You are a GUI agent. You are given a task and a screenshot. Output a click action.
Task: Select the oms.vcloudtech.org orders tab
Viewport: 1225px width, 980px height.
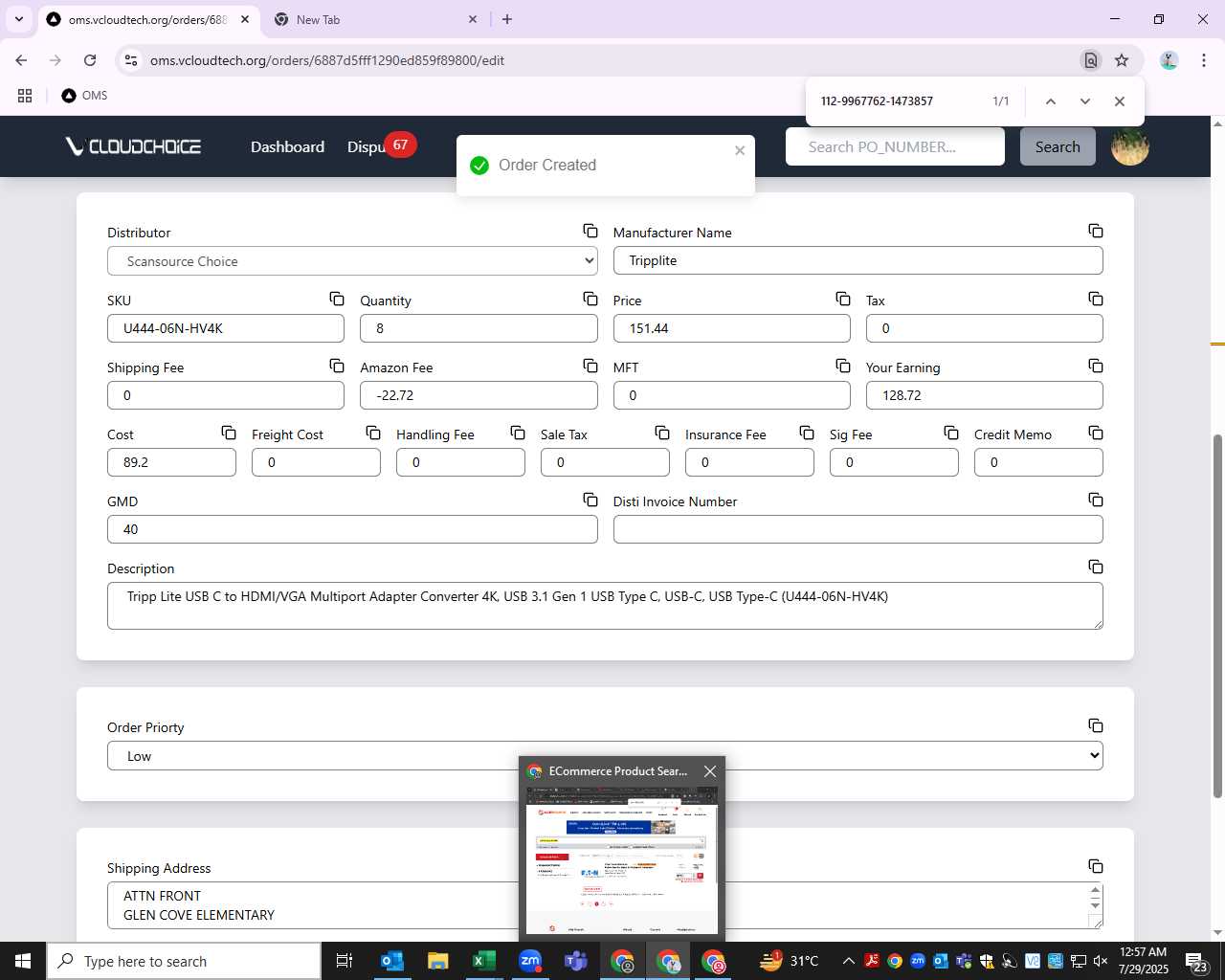(x=147, y=19)
